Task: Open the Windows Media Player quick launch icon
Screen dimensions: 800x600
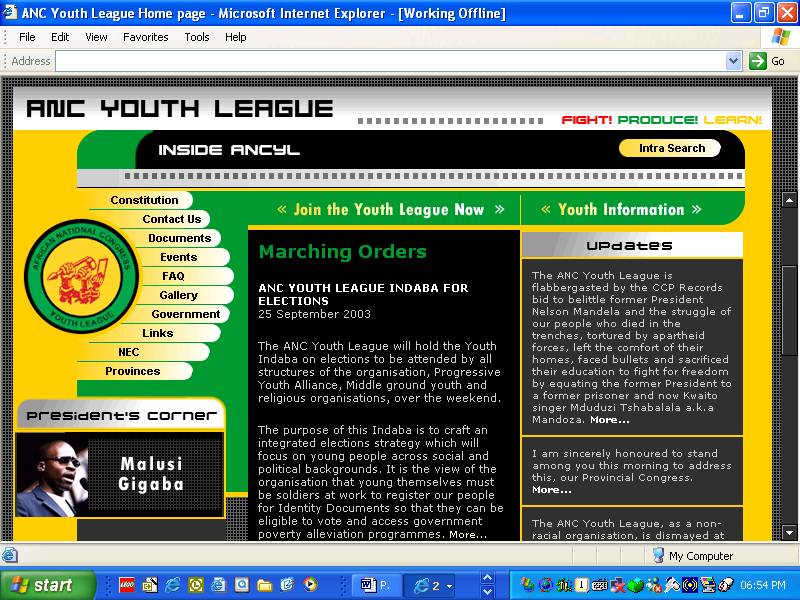Action: pyautogui.click(x=310, y=585)
